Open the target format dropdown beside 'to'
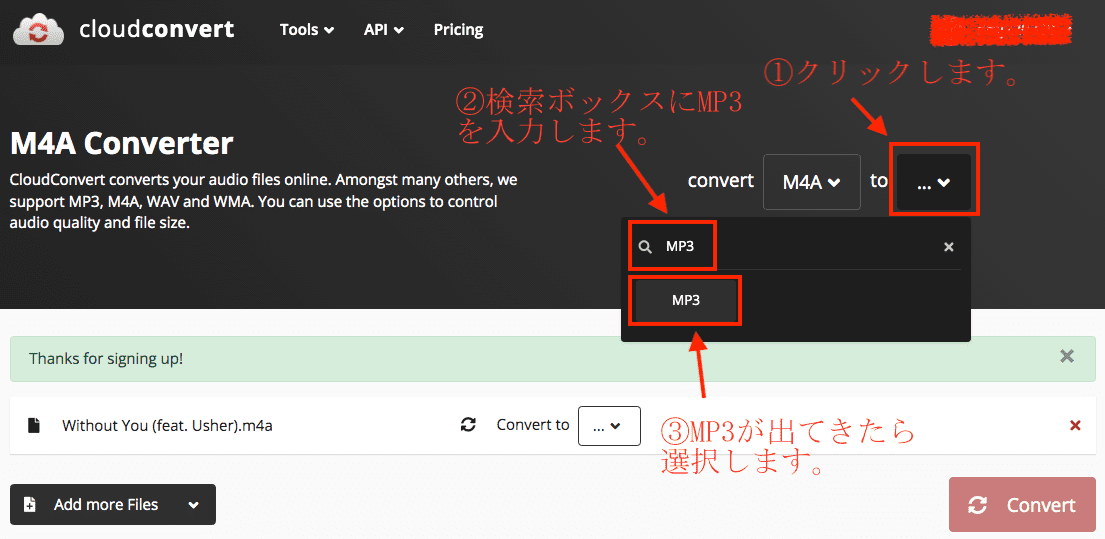This screenshot has height=539, width=1105. 934,182
